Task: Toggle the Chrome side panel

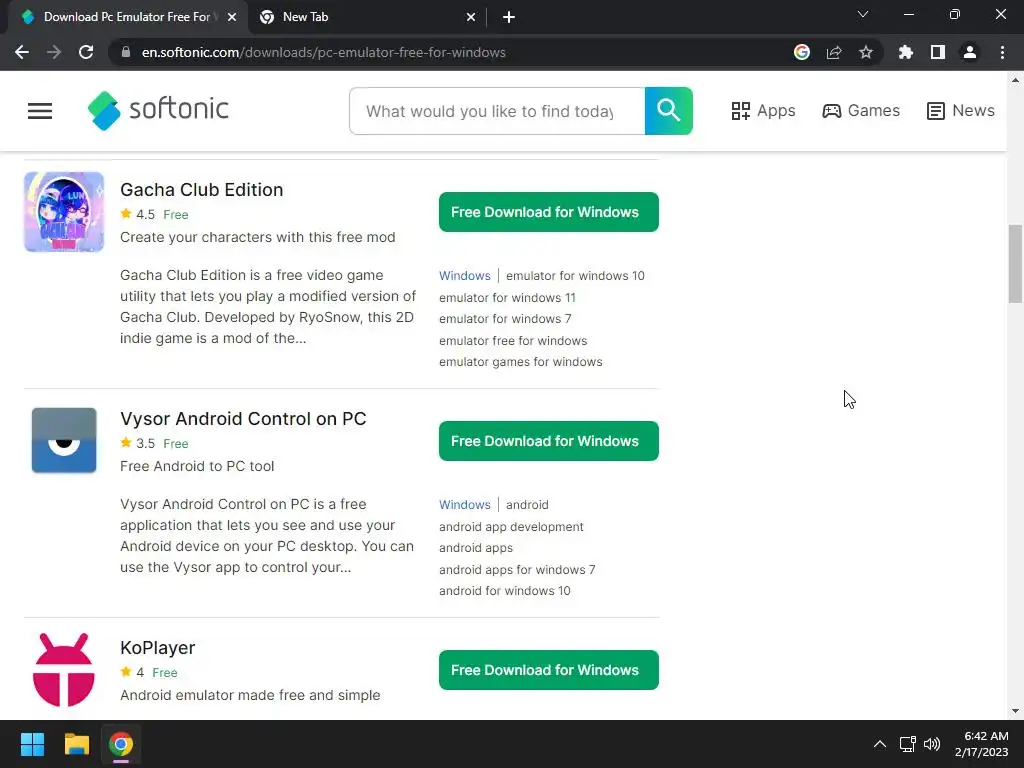Action: pos(938,52)
